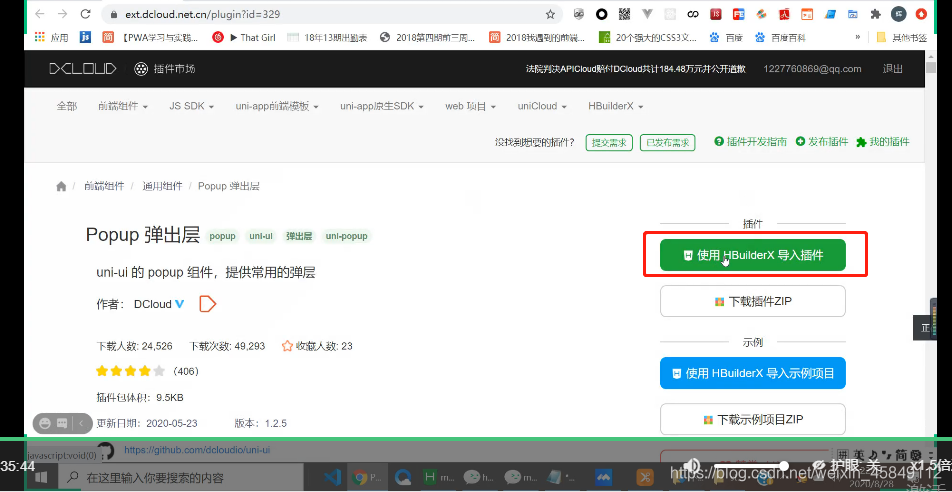The width and height of the screenshot is (952, 492).
Task: Expand the uniCloud dropdown menu
Action: [x=542, y=106]
